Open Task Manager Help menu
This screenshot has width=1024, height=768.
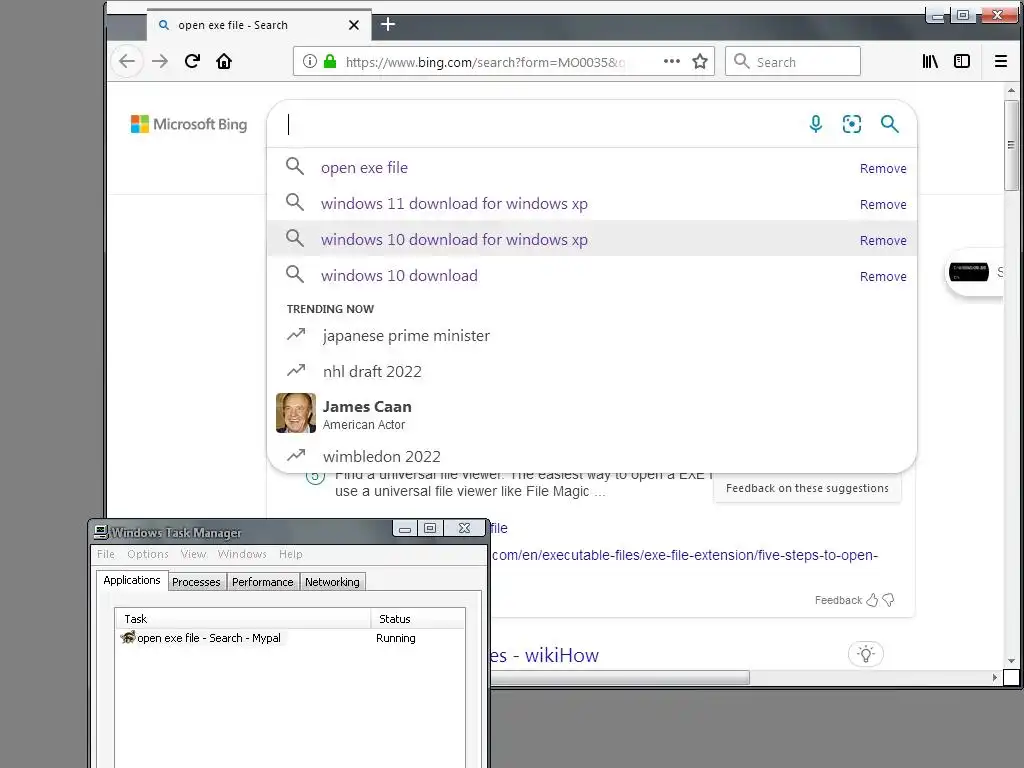291,554
